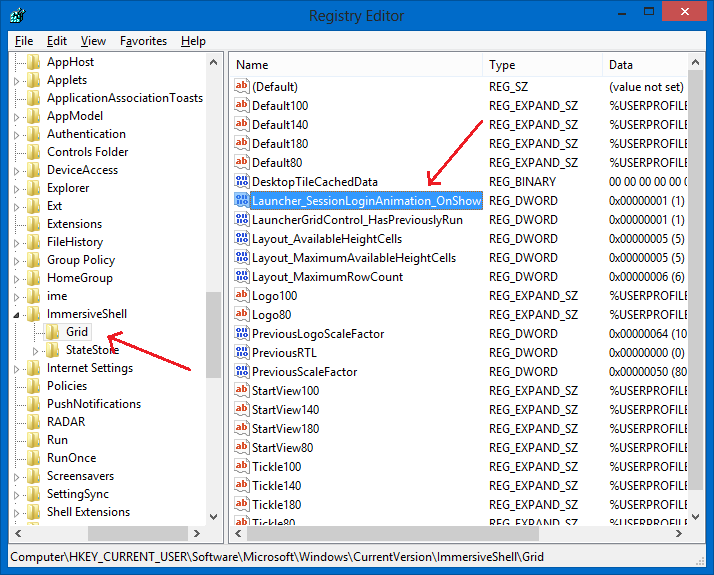The width and height of the screenshot is (714, 575).
Task: Click the DWORD icon beside Layout_MaximumRowCount
Action: coord(241,276)
